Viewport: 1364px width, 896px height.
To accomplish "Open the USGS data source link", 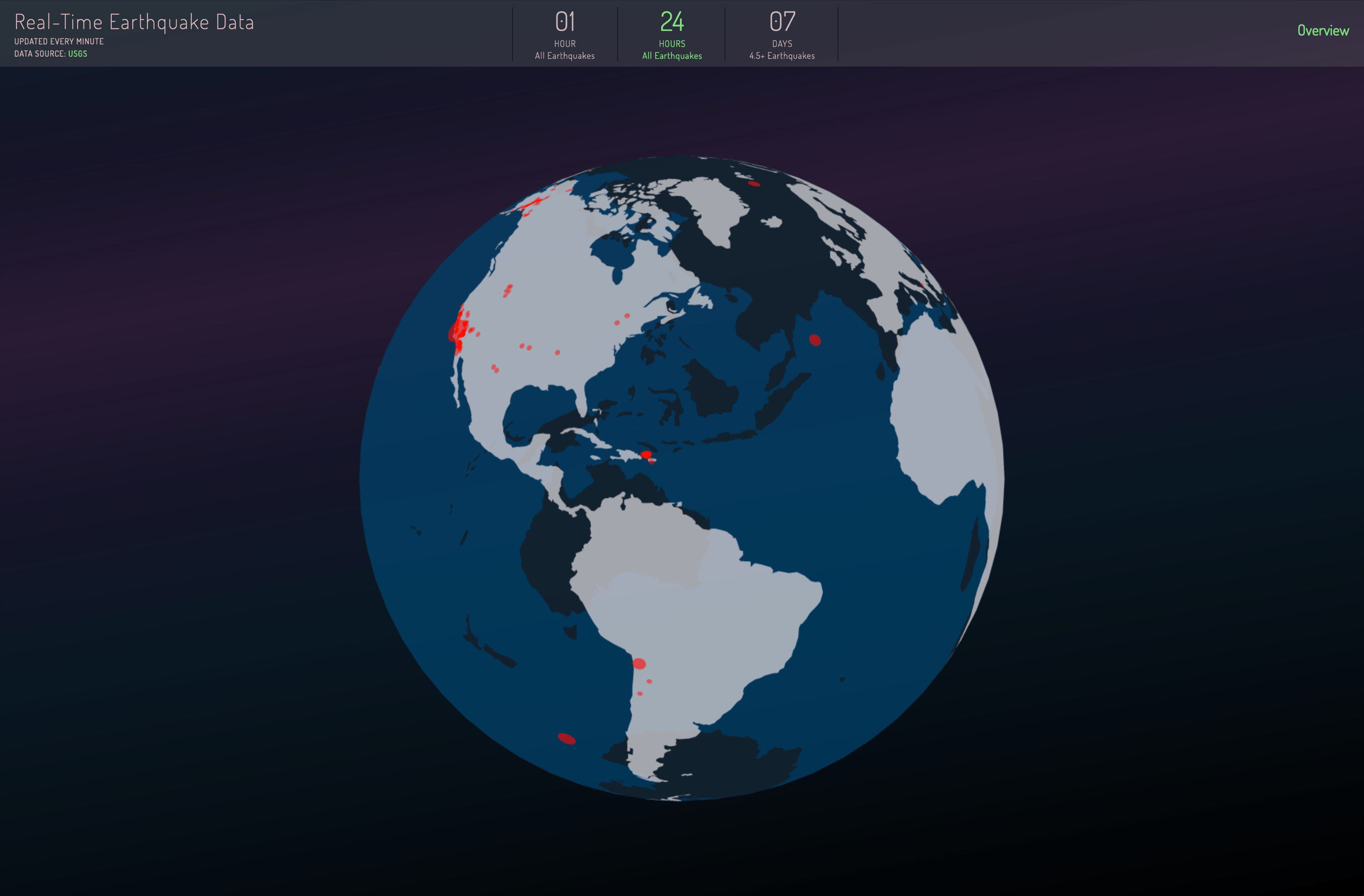I will pos(77,54).
